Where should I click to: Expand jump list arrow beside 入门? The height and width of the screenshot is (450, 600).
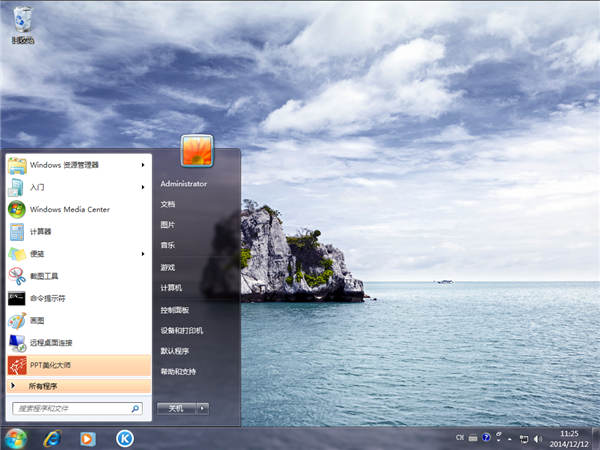pos(143,187)
